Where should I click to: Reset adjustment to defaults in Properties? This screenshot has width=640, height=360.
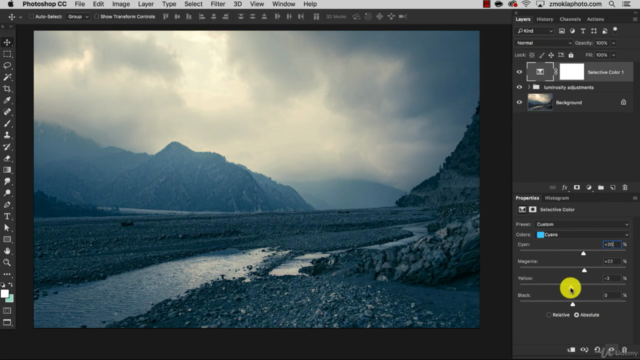click(598, 350)
